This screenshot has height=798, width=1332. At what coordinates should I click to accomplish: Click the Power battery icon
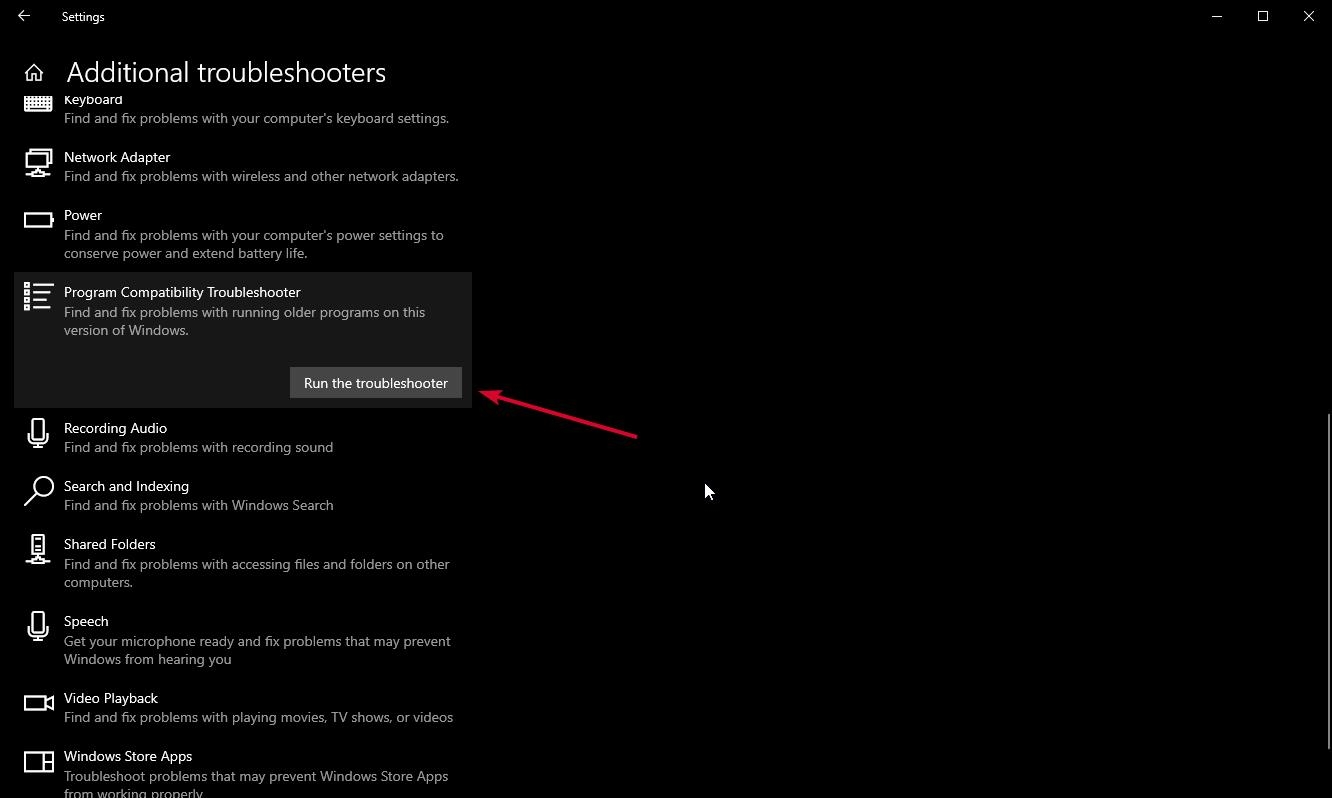pos(38,220)
